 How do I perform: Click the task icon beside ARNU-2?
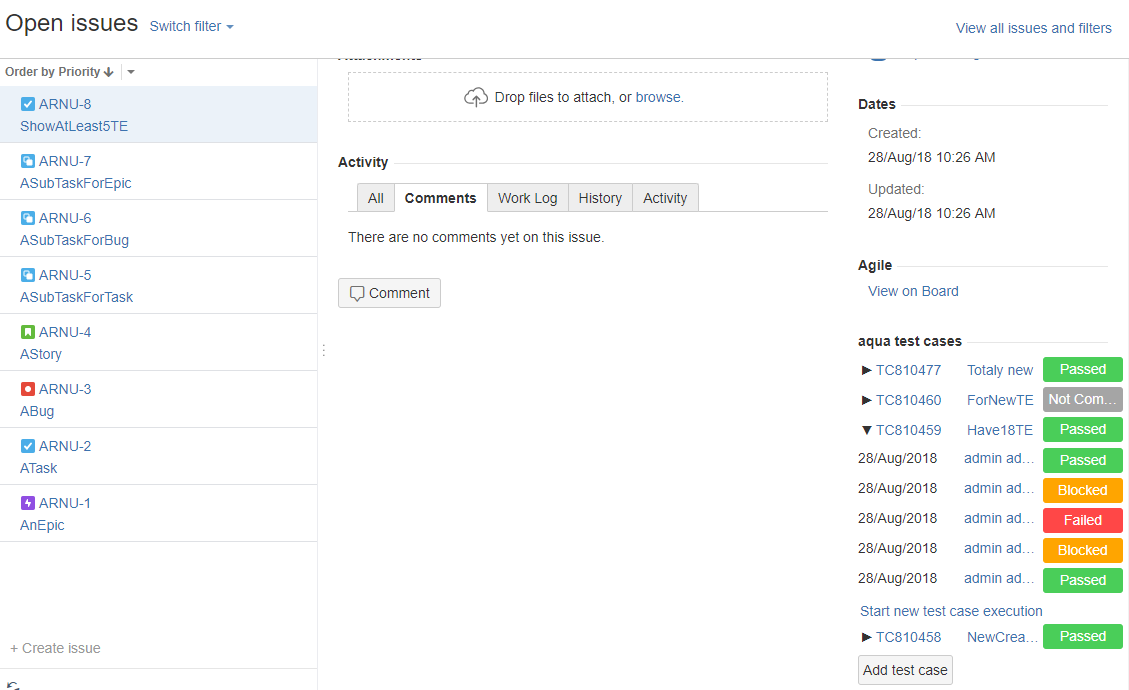click(x=28, y=446)
